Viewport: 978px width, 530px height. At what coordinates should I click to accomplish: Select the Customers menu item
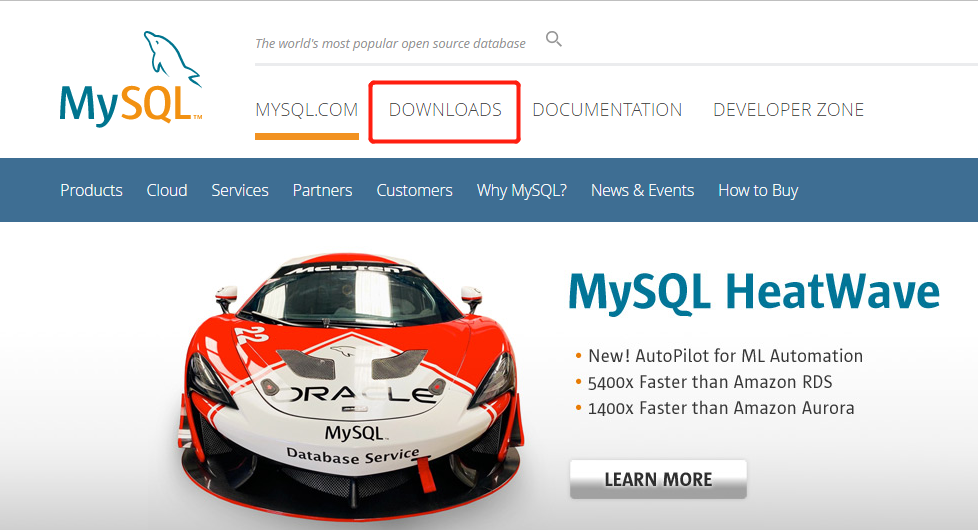(414, 190)
